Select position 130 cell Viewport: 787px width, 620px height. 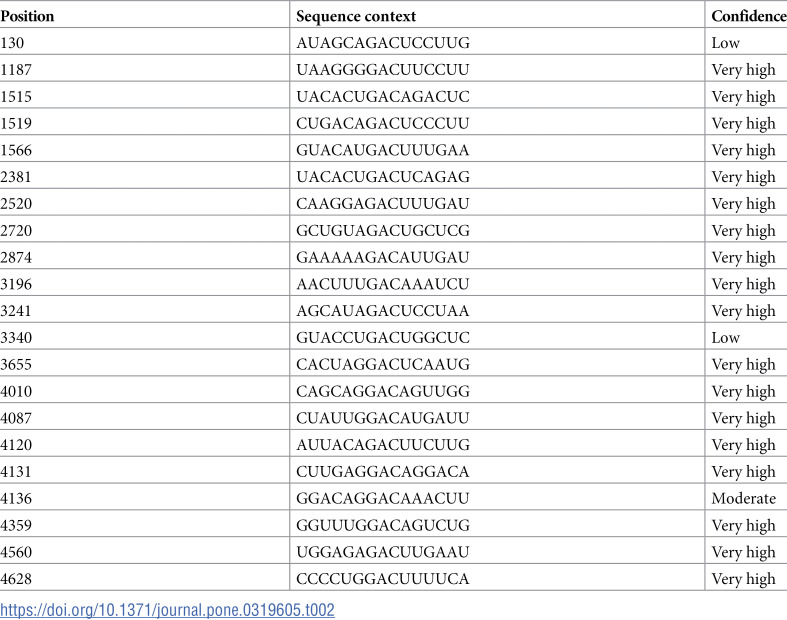[x=12, y=43]
